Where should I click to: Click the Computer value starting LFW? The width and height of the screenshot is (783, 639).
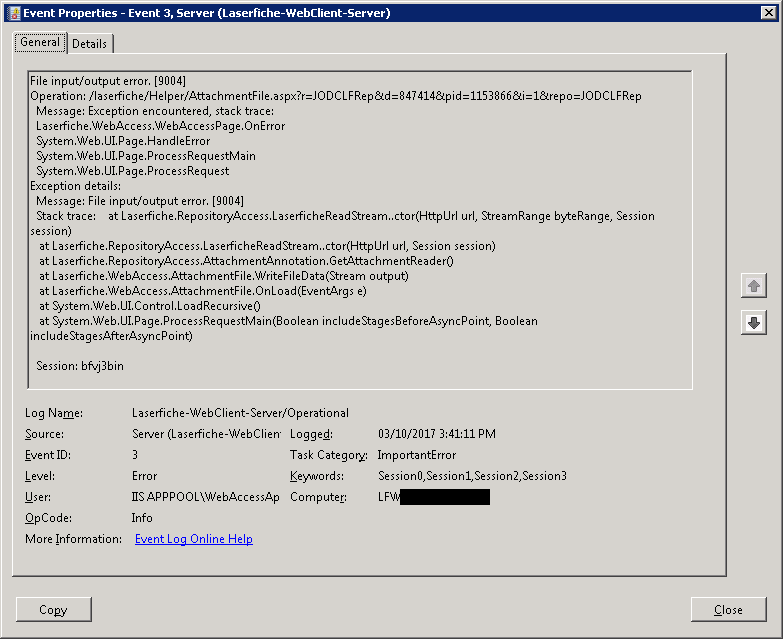point(433,497)
